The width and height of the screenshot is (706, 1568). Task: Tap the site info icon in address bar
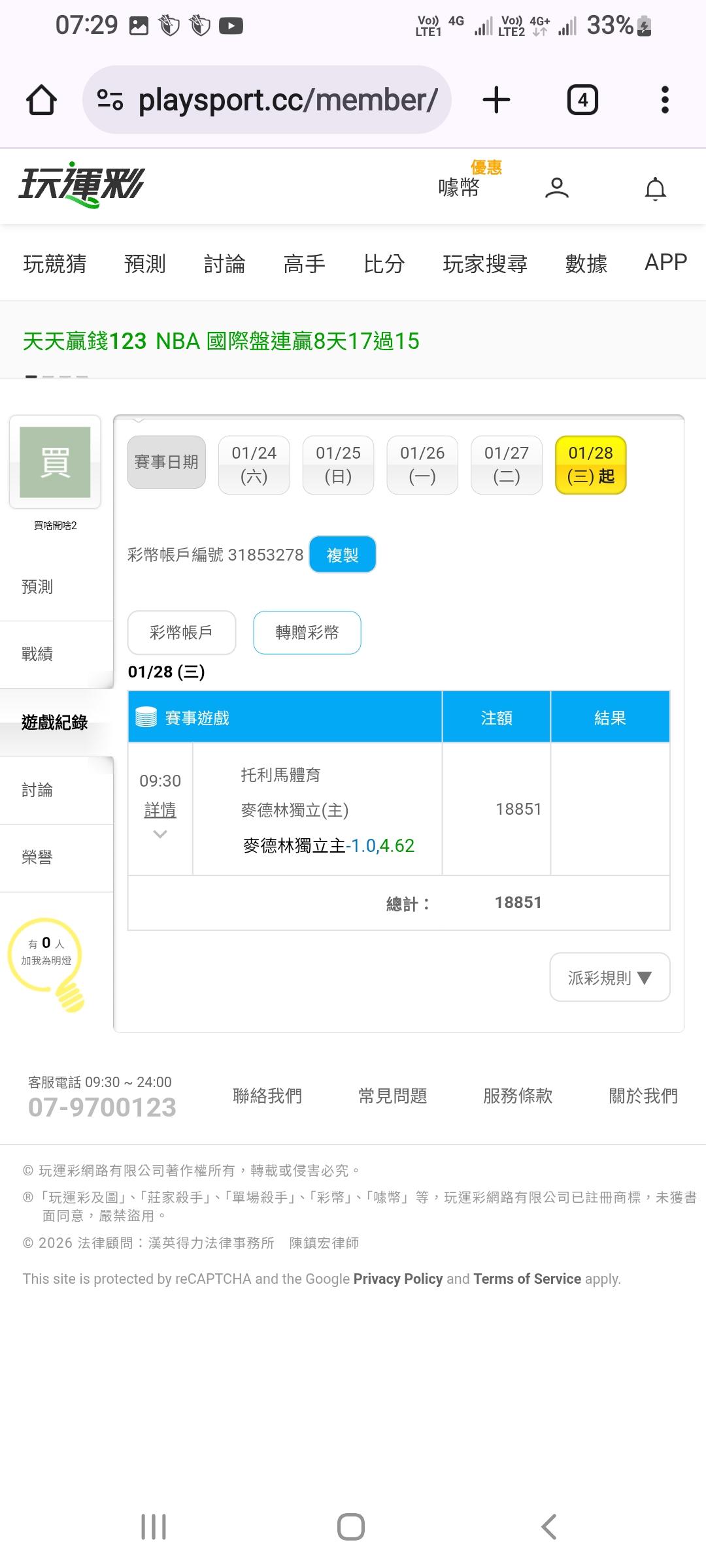(110, 100)
